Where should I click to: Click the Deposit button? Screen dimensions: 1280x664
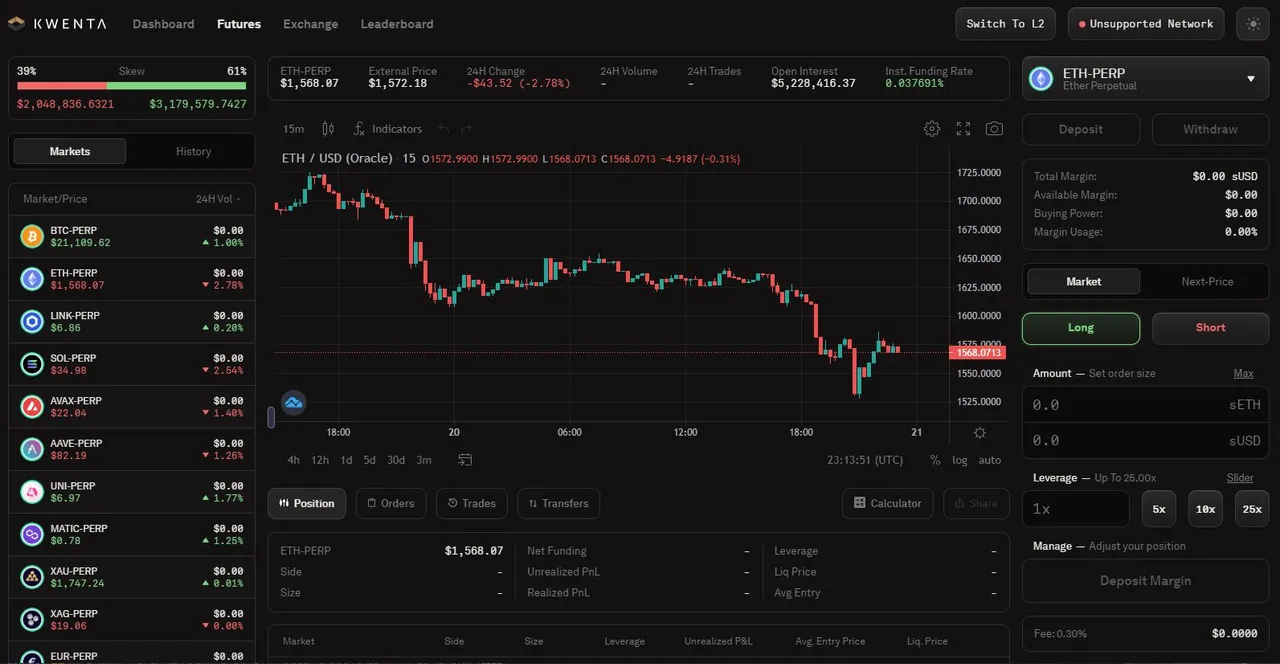(1081, 129)
